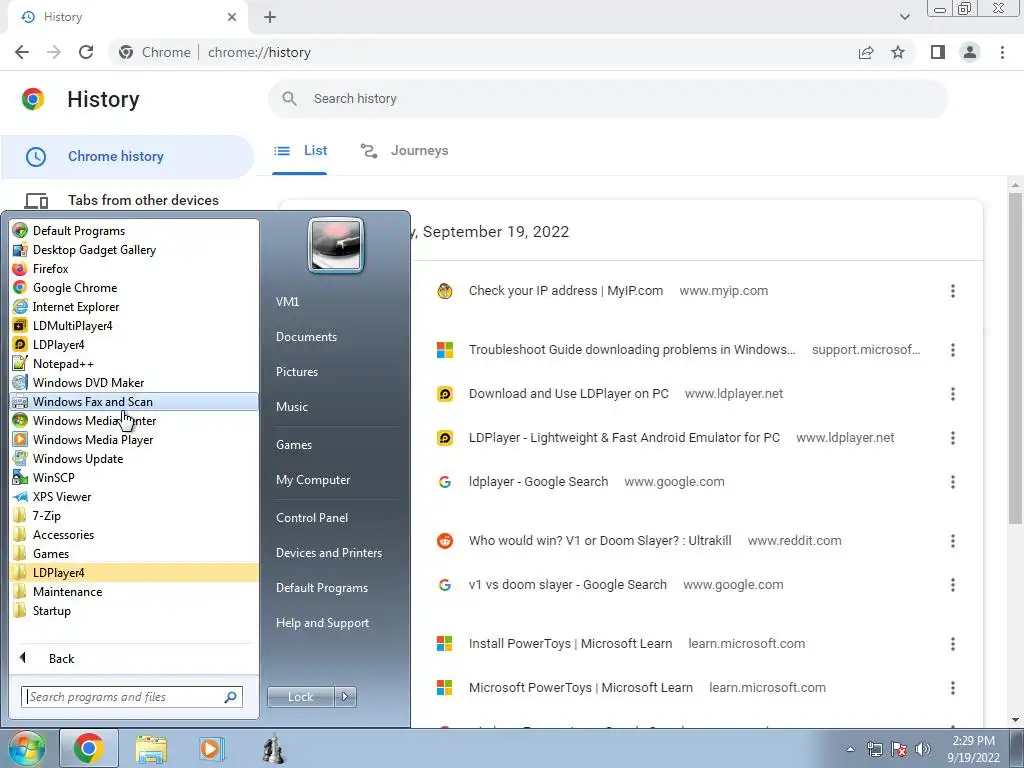Open more actions for MyIP.com entry

pos(953,291)
